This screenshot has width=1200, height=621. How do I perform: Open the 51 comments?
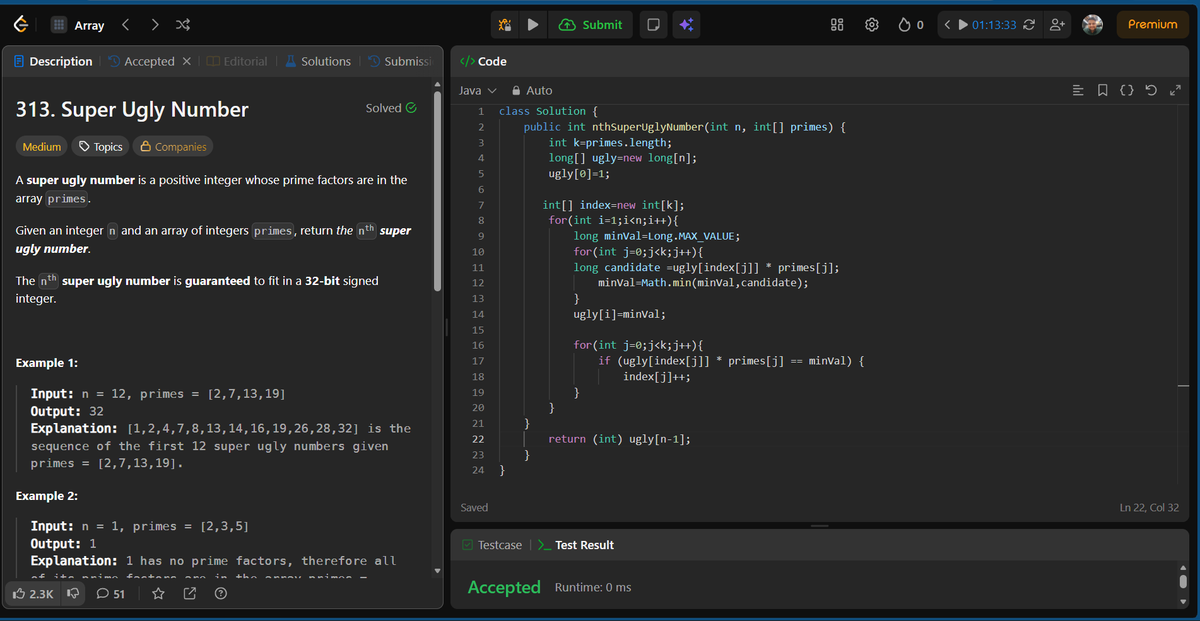110,595
